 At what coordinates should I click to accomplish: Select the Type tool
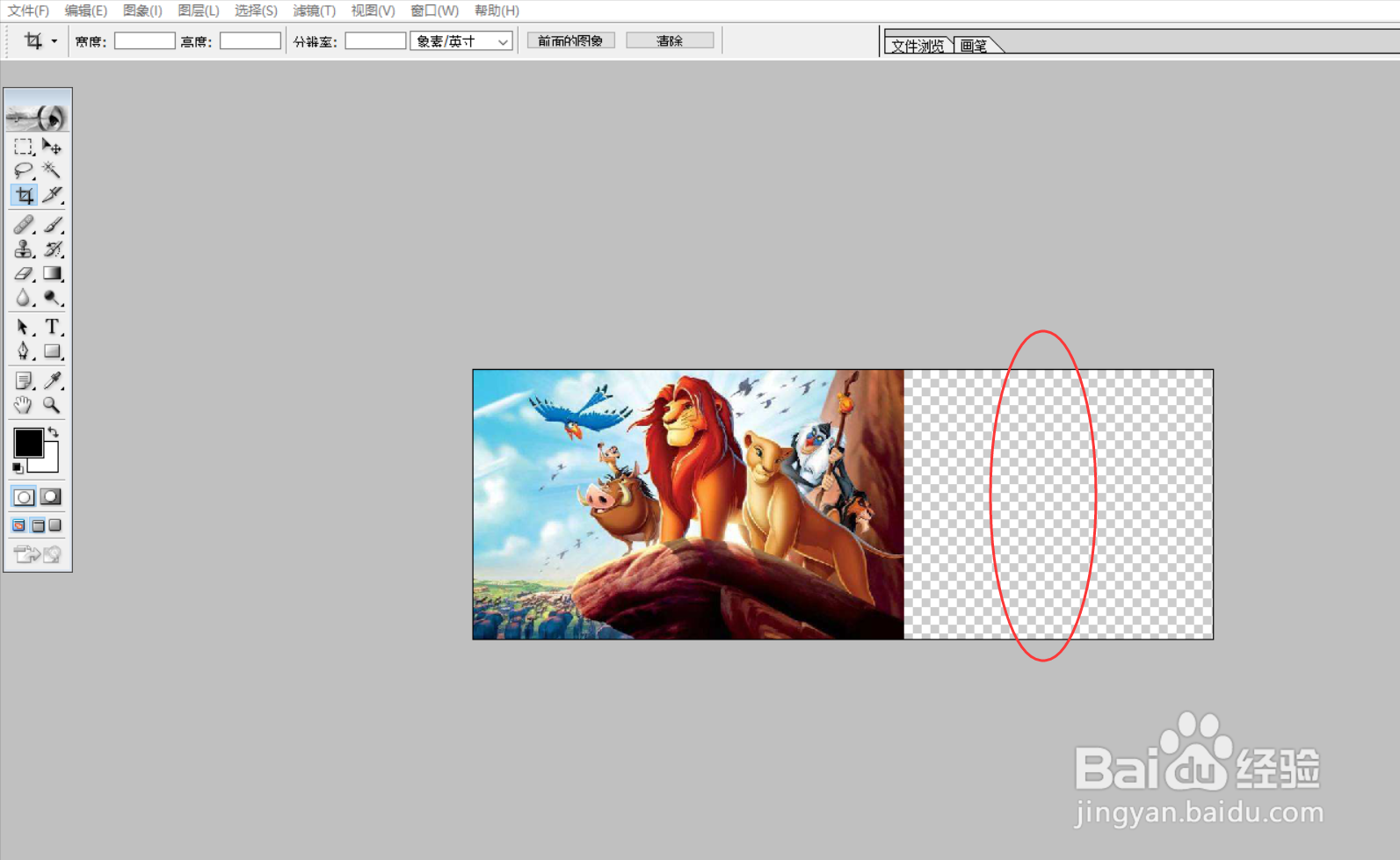pos(52,328)
